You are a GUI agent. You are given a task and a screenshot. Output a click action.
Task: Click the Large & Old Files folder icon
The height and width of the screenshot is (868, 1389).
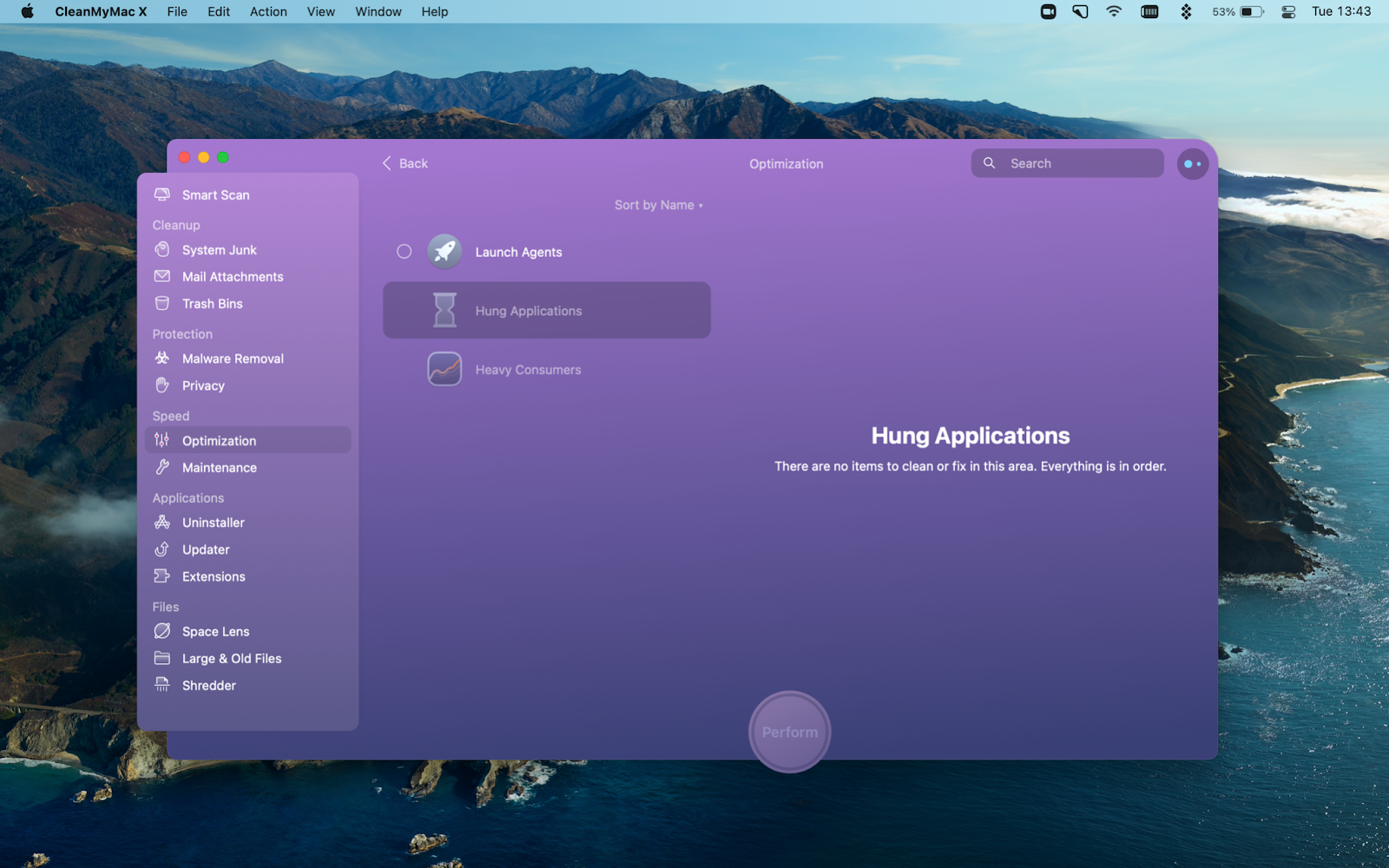pos(162,658)
